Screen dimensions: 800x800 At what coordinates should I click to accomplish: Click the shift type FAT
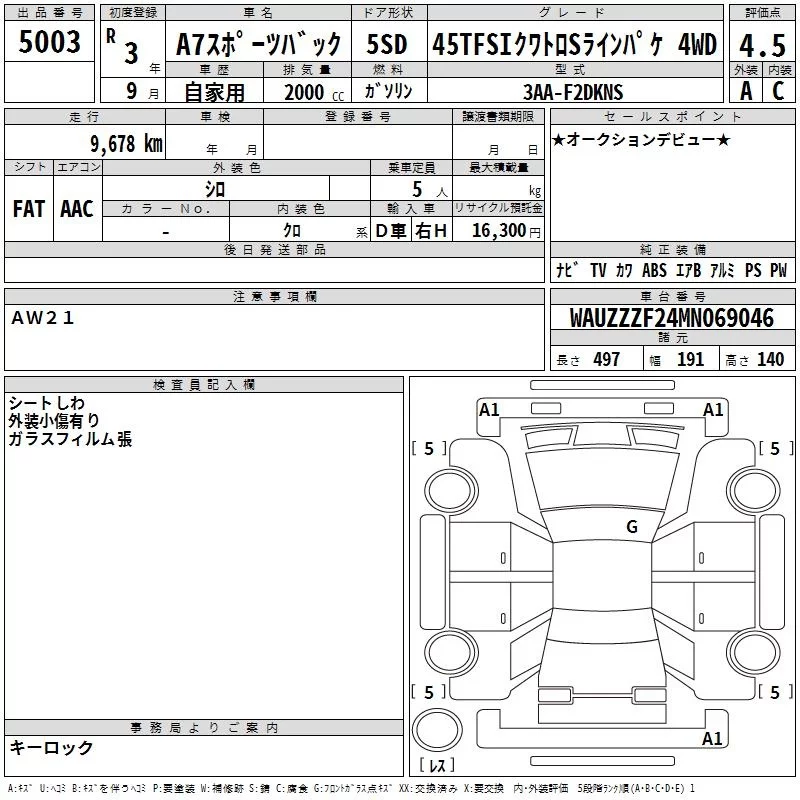point(29,209)
